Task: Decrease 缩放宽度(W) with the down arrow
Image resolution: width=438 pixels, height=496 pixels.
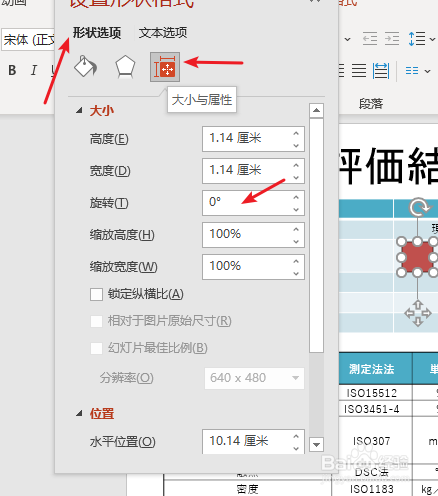Action: tap(296, 273)
